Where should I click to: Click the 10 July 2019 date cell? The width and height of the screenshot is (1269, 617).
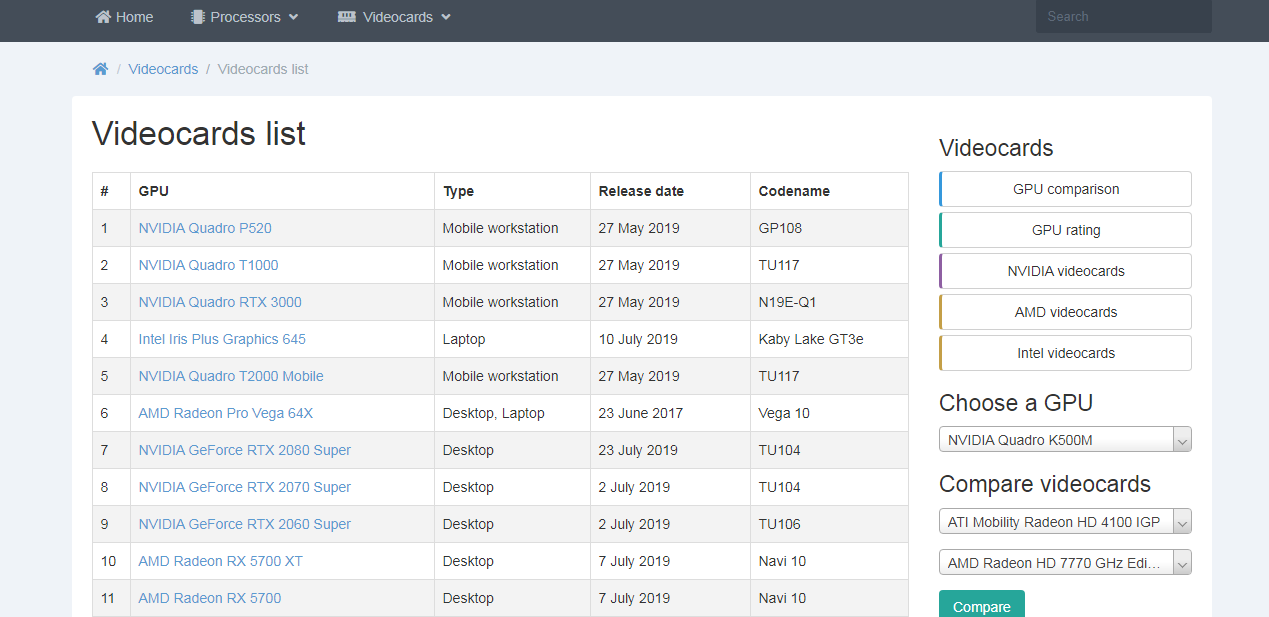[x=670, y=339]
